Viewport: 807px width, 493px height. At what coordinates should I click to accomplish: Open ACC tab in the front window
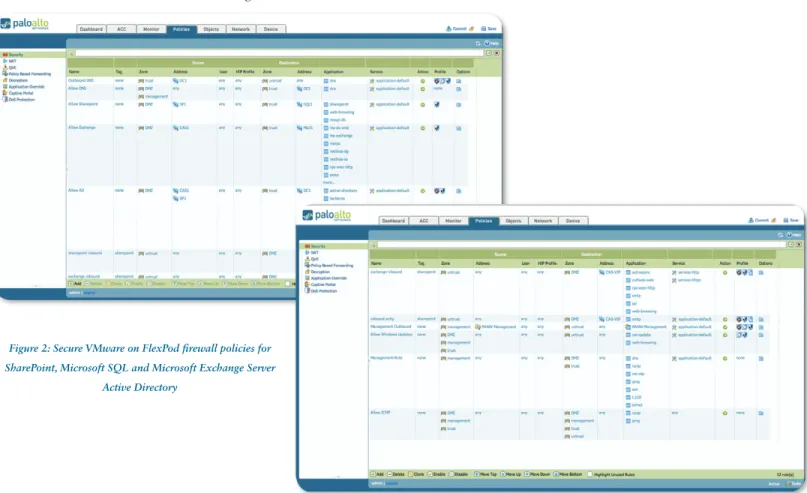click(424, 221)
